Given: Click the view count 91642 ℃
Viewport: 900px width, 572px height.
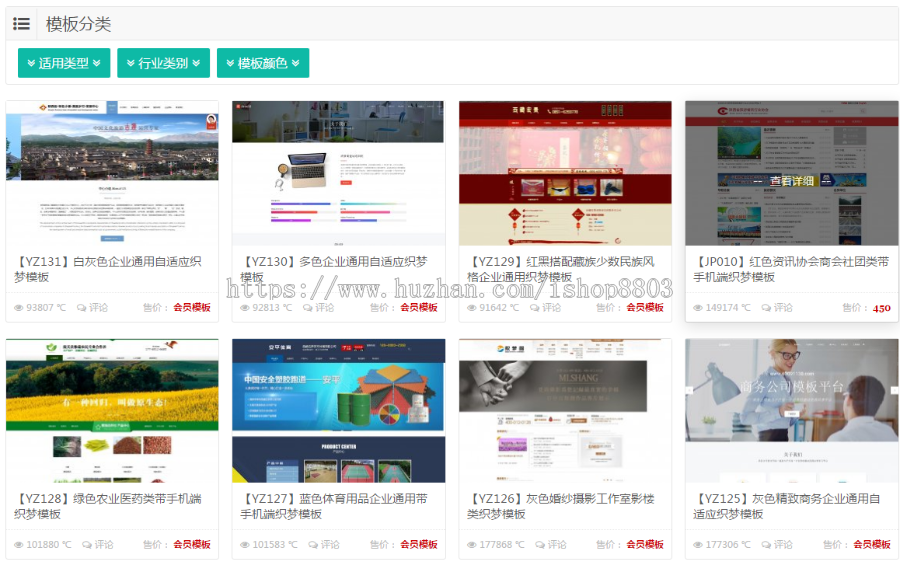Looking at the screenshot, I should pyautogui.click(x=499, y=308).
